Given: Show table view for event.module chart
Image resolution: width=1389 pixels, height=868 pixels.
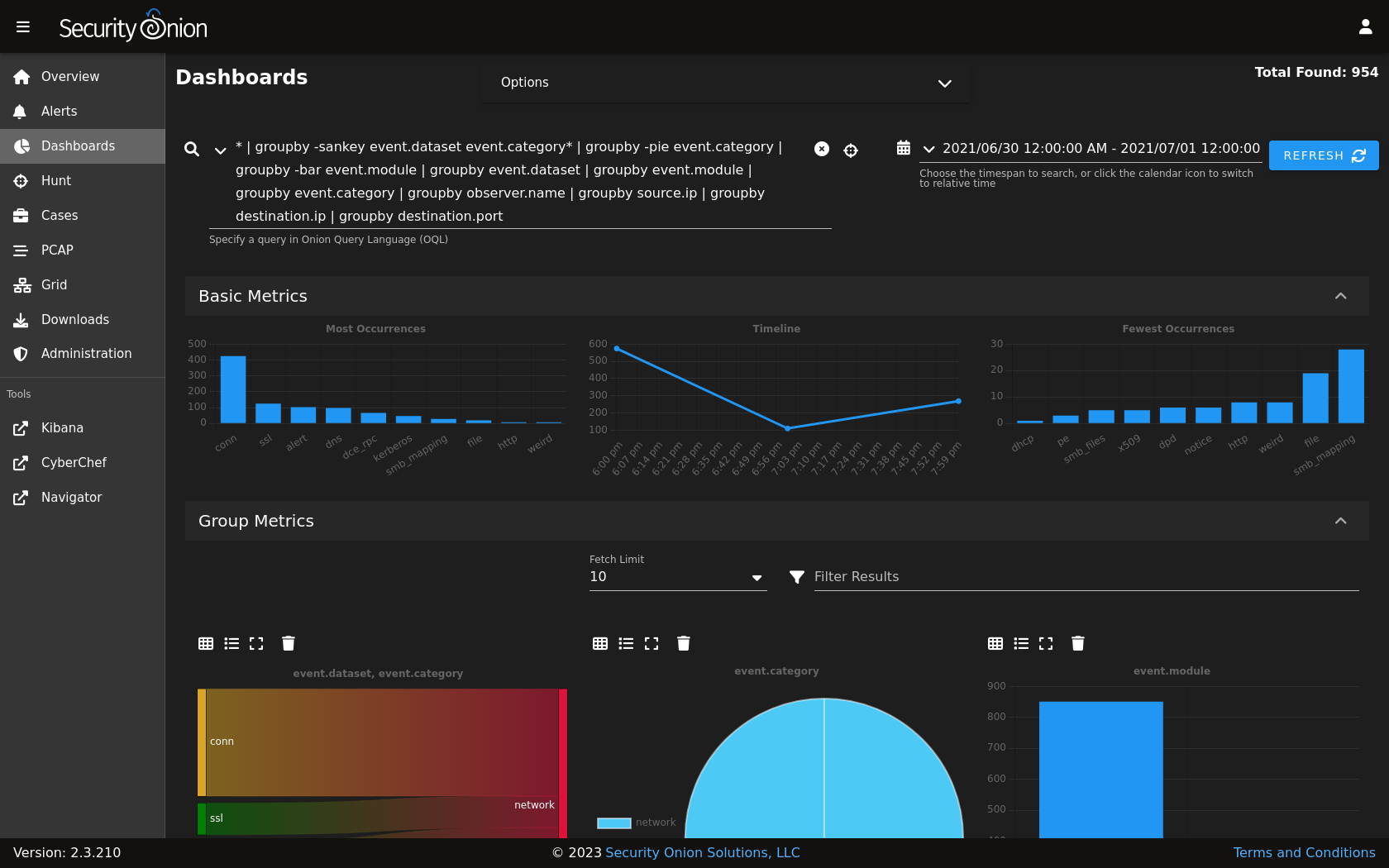Looking at the screenshot, I should pyautogui.click(x=995, y=643).
